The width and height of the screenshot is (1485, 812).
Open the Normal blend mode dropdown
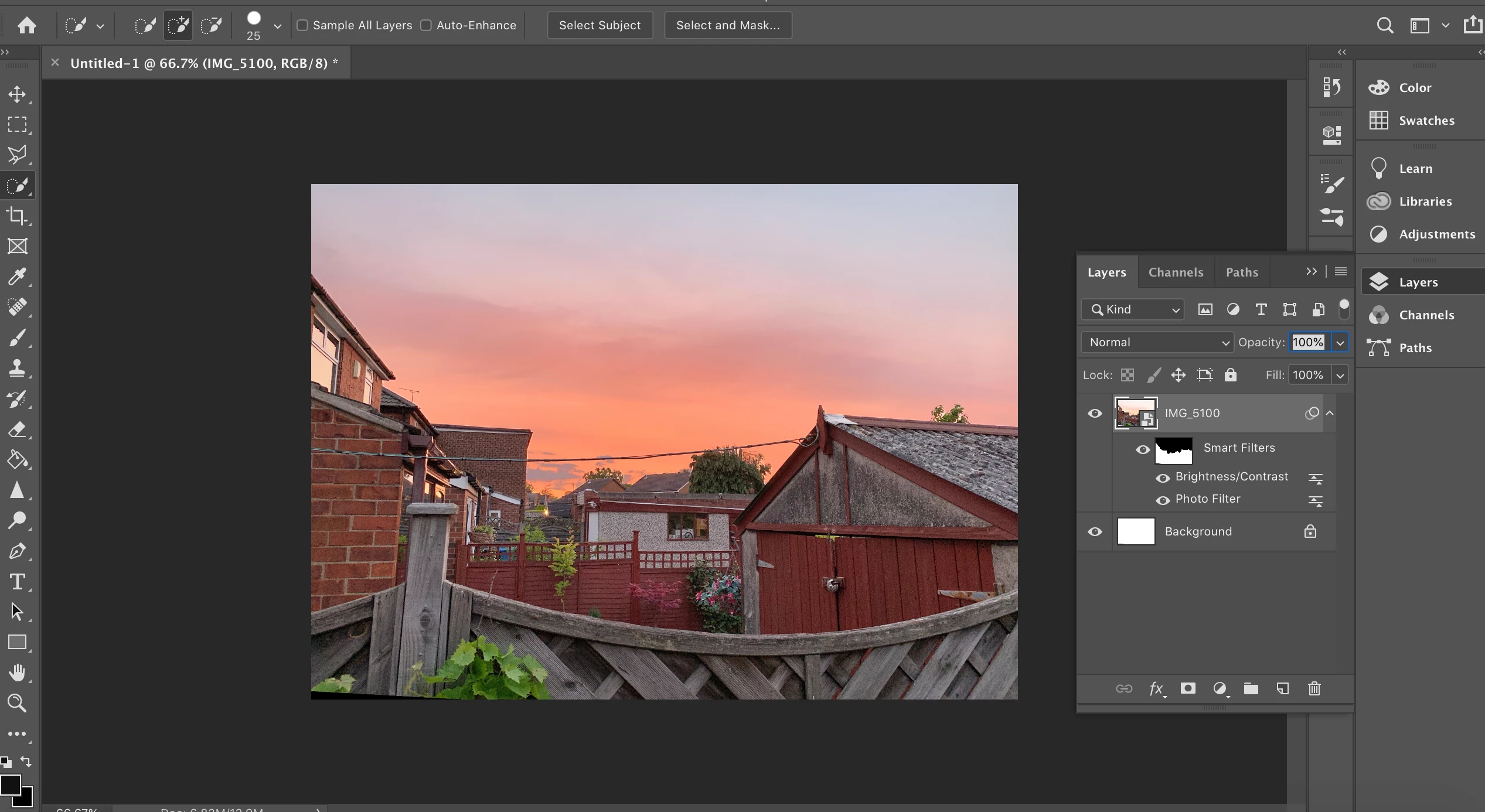[1158, 342]
